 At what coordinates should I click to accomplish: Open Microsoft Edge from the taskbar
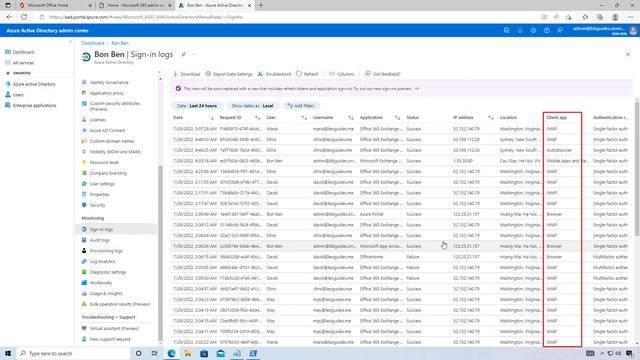click(171, 353)
